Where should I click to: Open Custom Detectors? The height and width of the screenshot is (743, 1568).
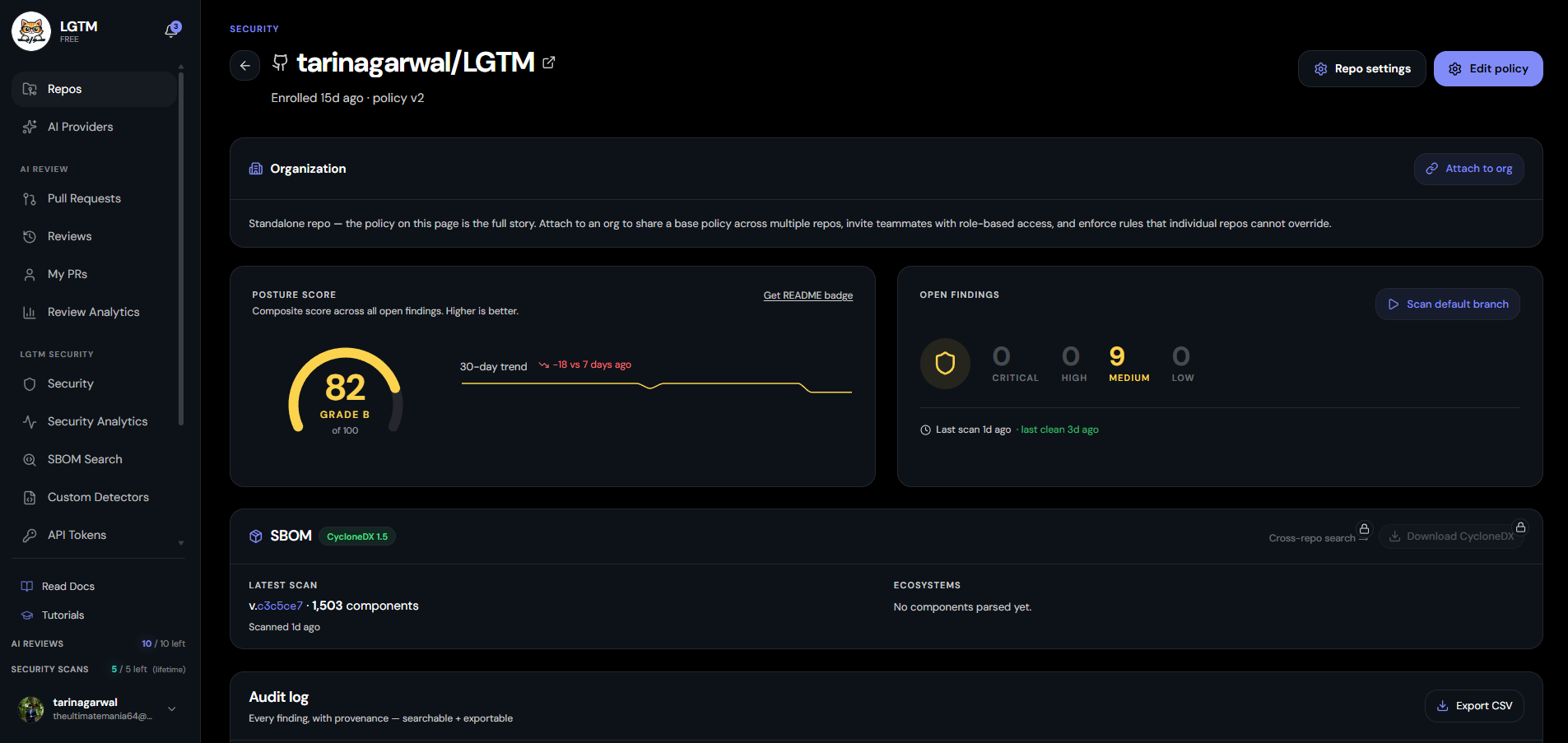click(x=95, y=497)
